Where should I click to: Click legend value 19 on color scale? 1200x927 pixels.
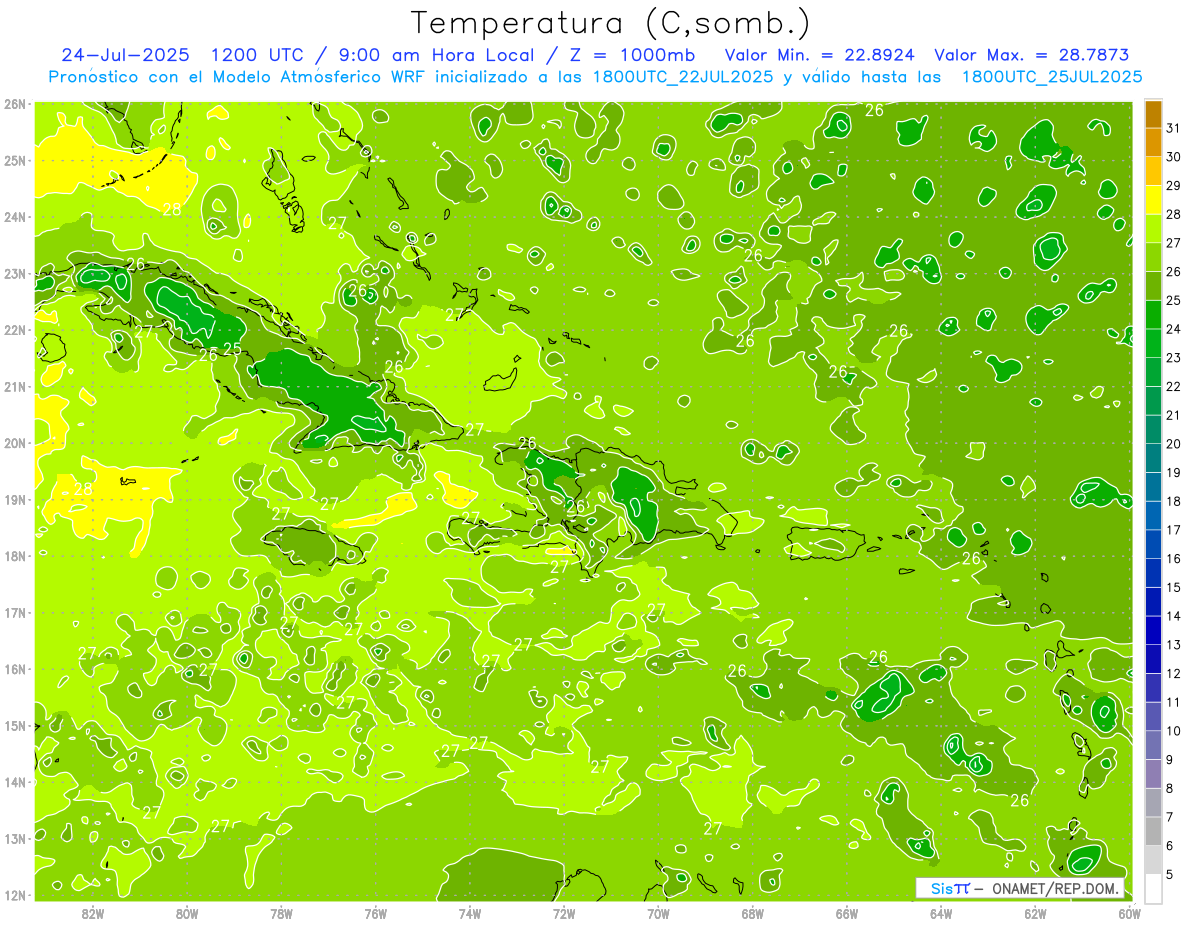1174,473
